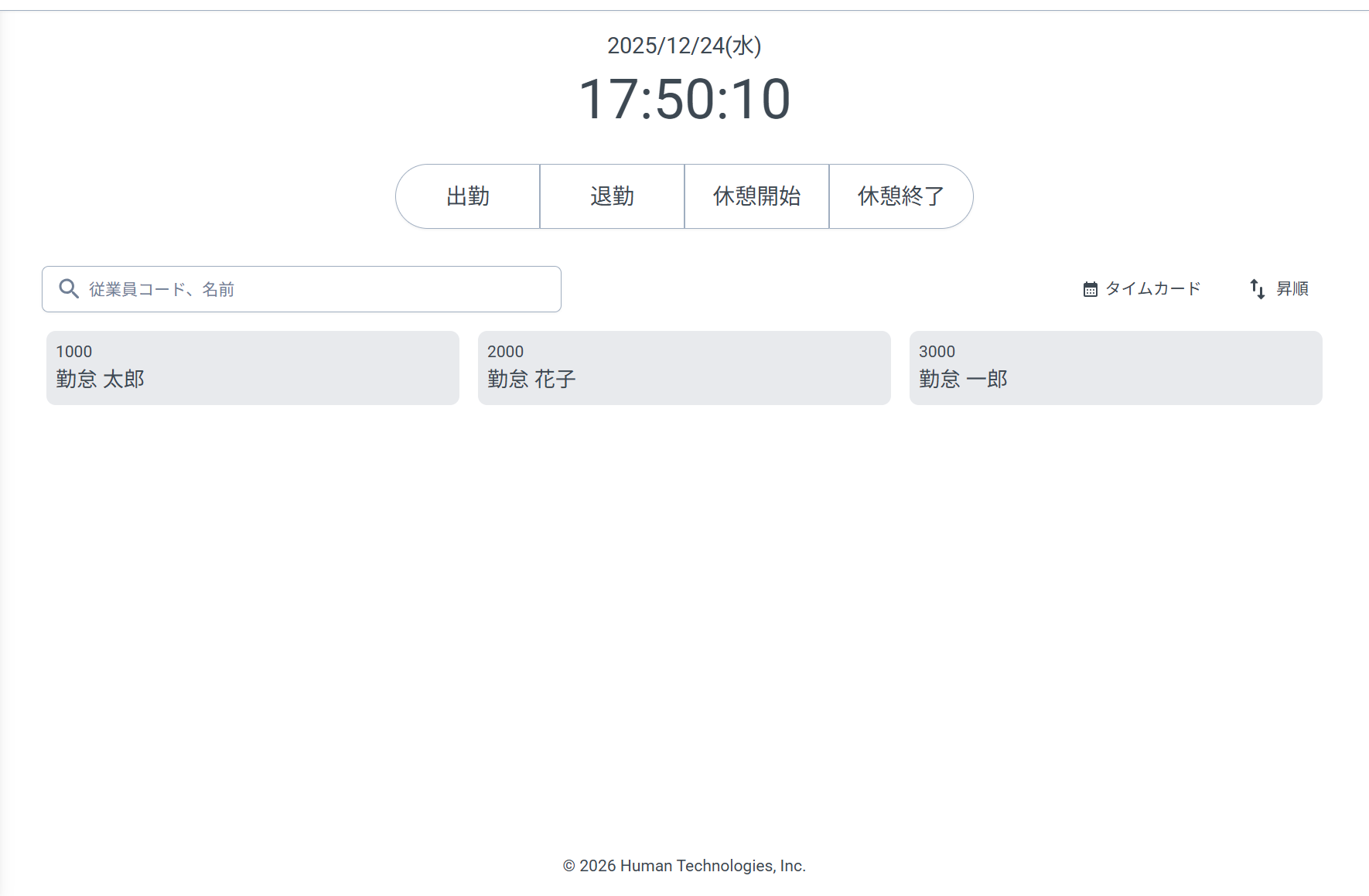Viewport: 1369px width, 896px height.
Task: Select the 退勤 clock-out option
Action: pyautogui.click(x=611, y=196)
